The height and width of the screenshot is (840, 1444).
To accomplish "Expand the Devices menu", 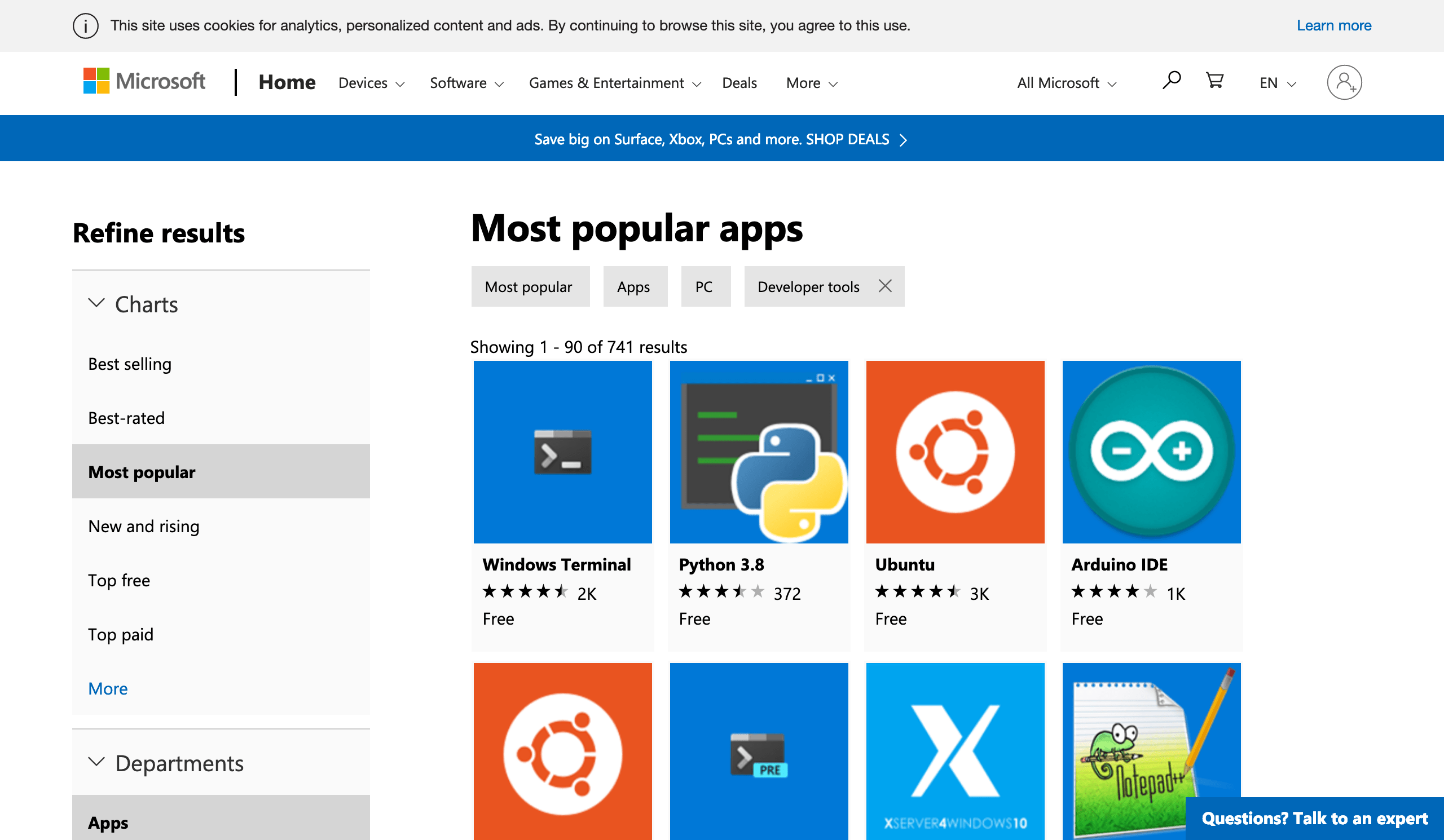I will 371,82.
